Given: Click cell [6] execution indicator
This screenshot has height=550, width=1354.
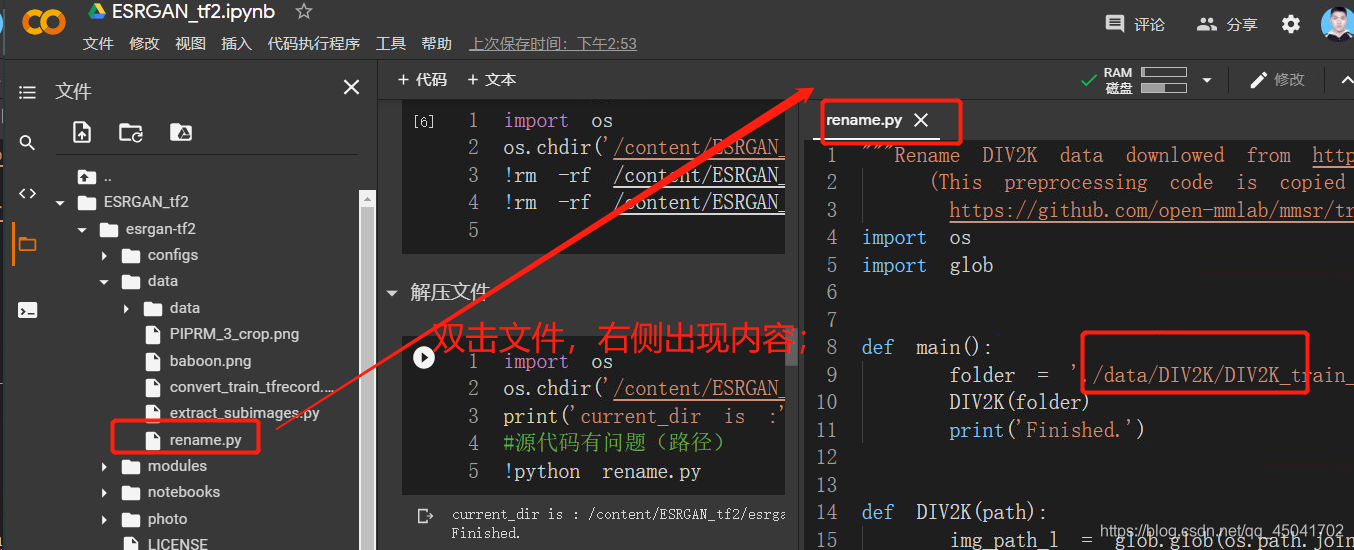Looking at the screenshot, I should tap(424, 121).
